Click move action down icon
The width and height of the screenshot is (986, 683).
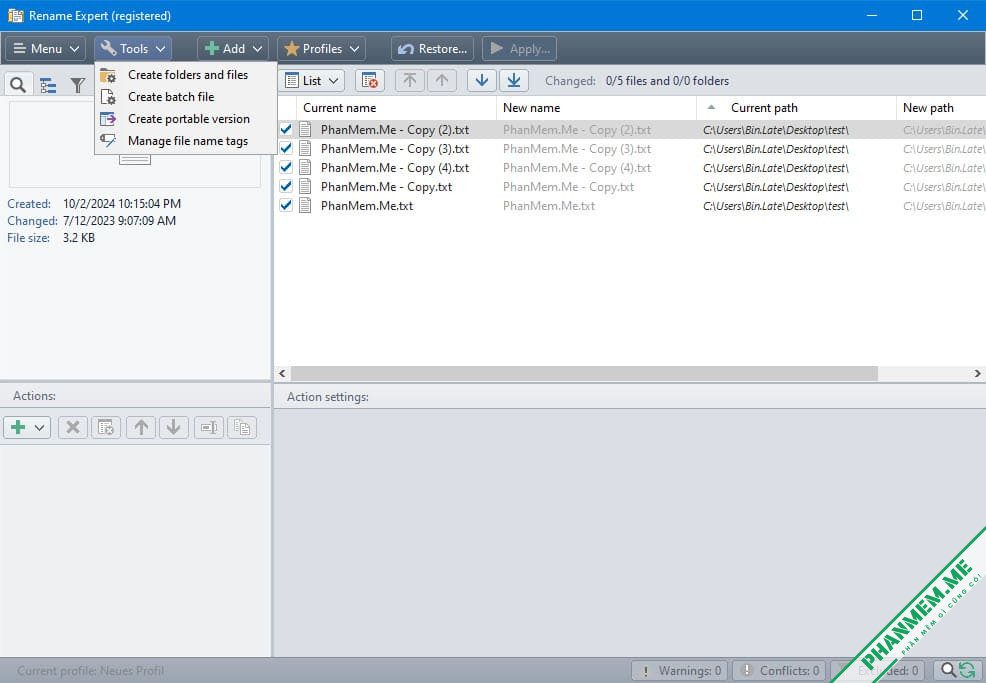(174, 428)
